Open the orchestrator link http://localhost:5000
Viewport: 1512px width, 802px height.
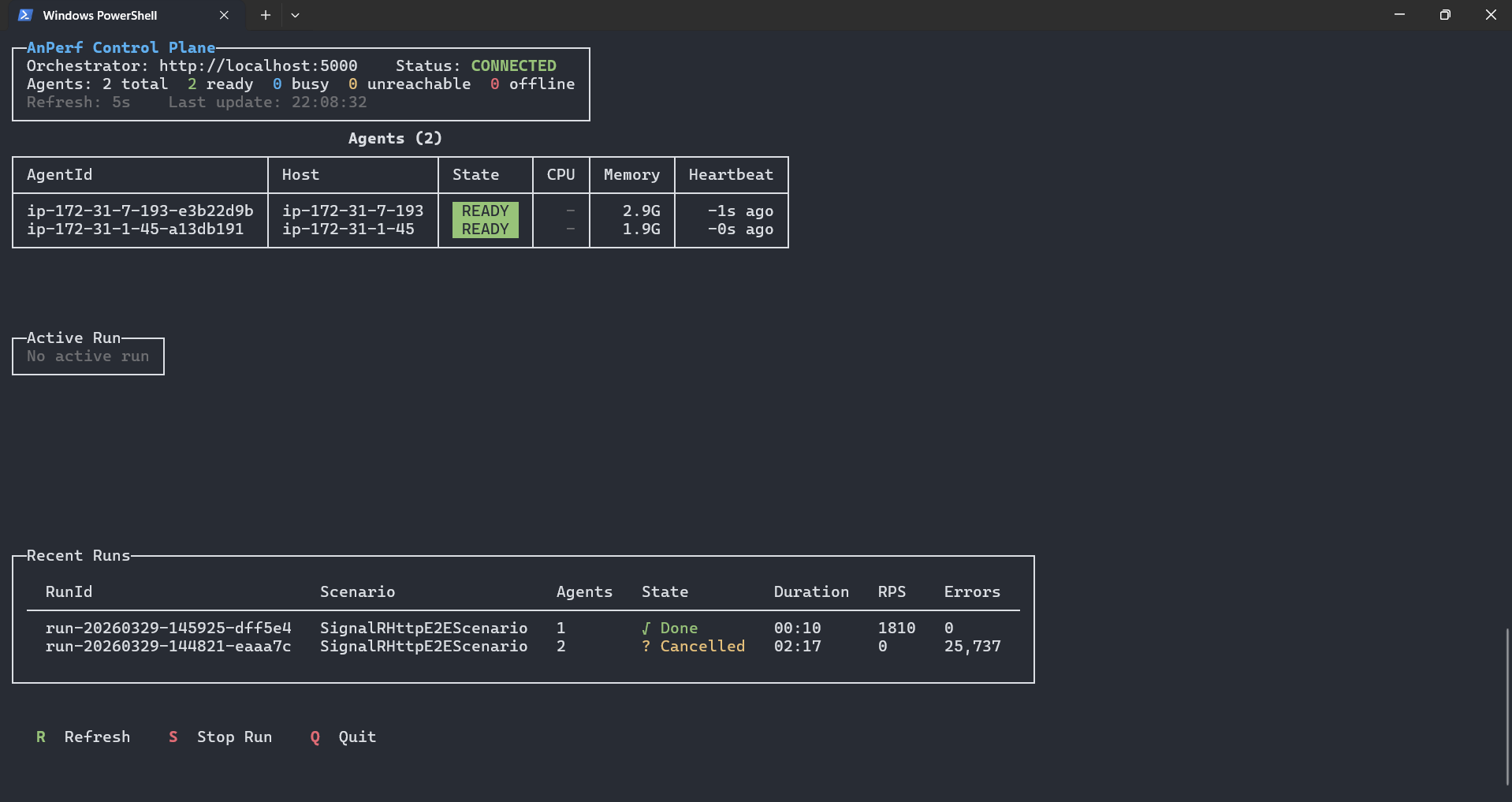pyautogui.click(x=259, y=65)
